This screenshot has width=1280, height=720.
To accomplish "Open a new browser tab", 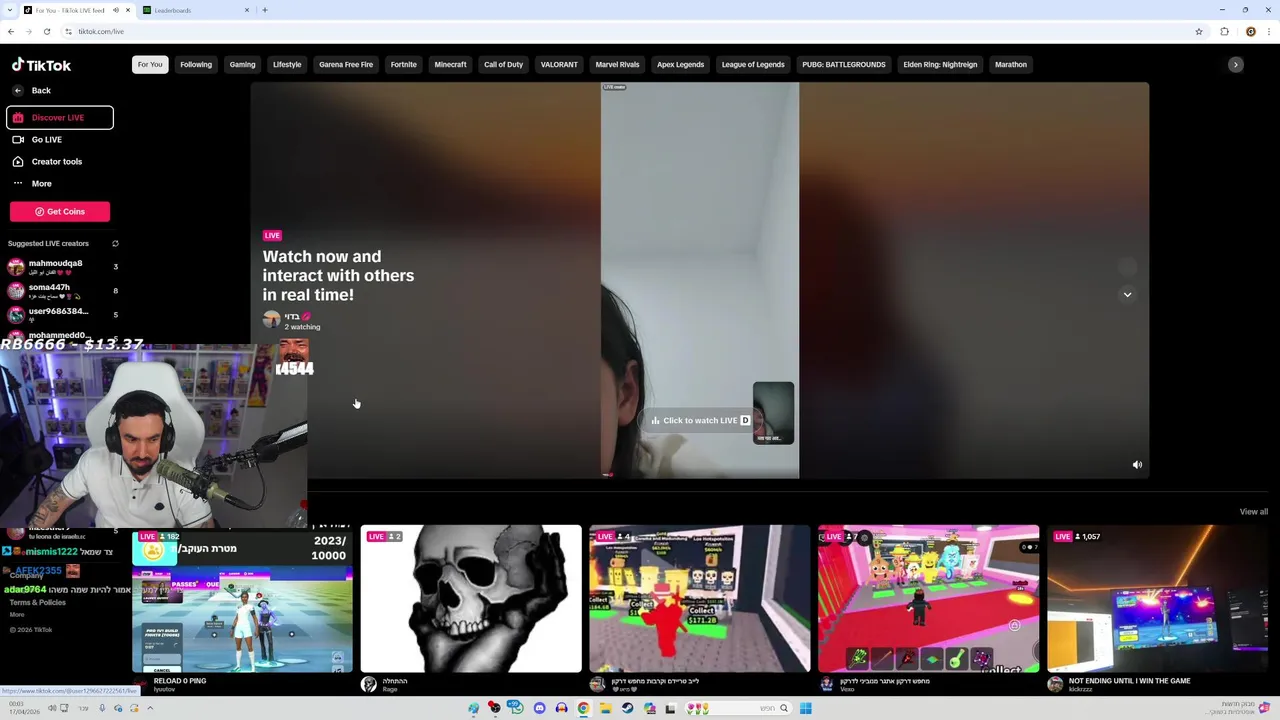I will tap(265, 10).
